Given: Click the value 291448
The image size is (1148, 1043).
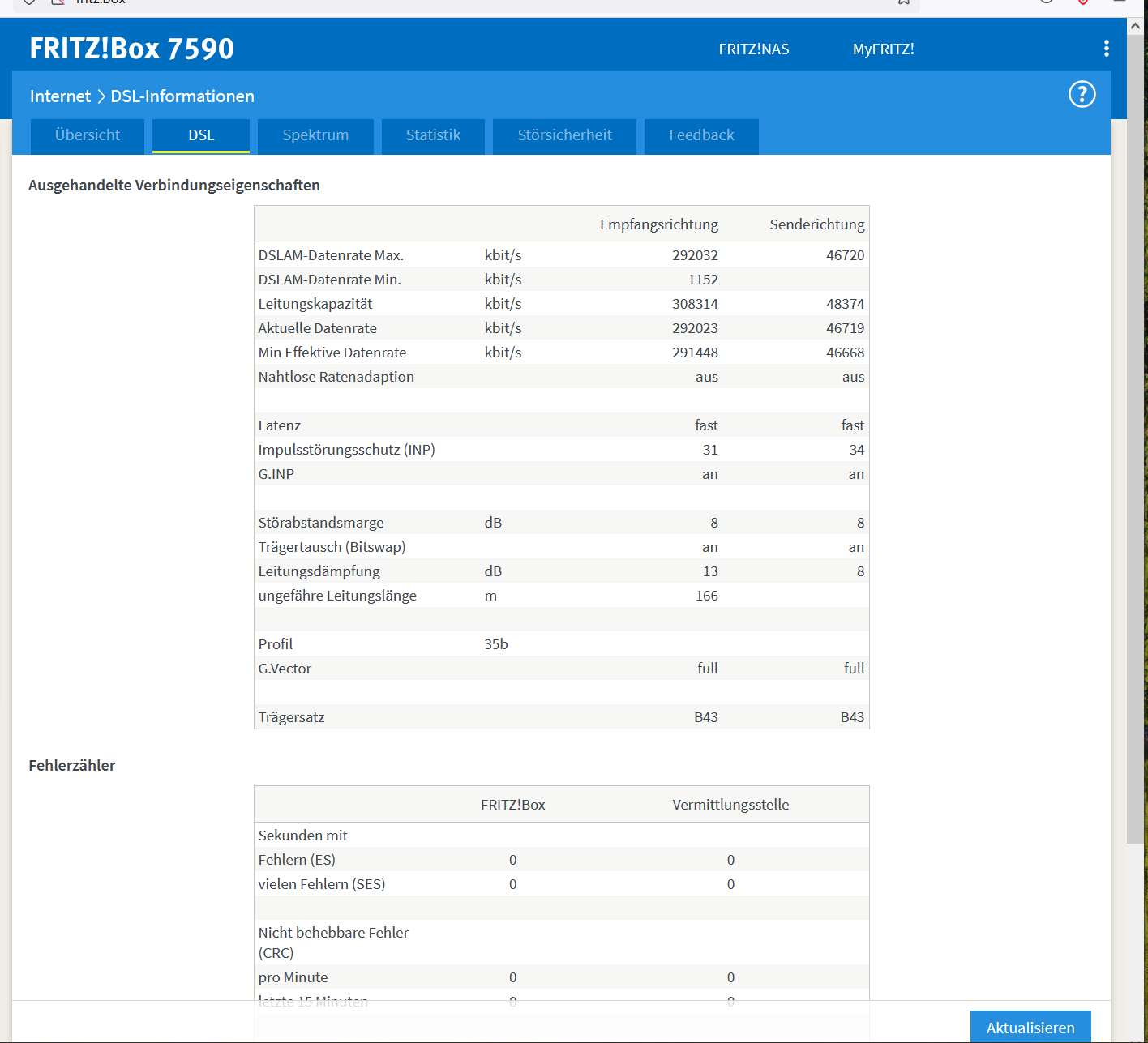Looking at the screenshot, I should (x=695, y=353).
